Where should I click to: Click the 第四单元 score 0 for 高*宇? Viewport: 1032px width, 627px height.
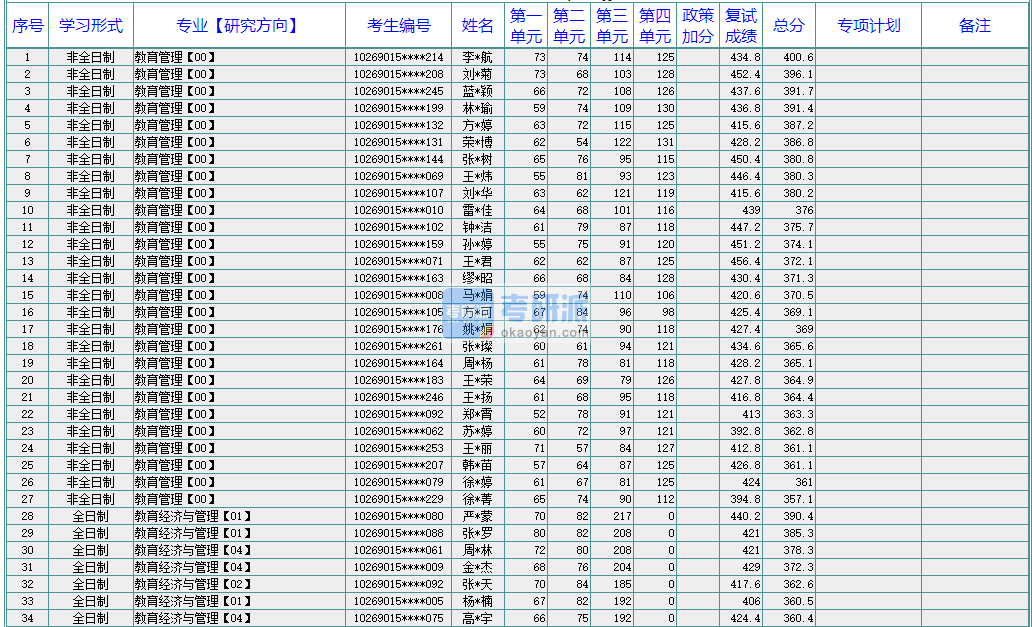(655, 618)
